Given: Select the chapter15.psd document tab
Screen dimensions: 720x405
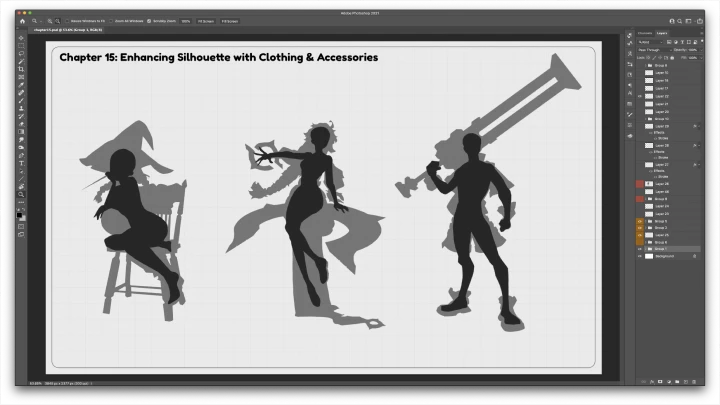Looking at the screenshot, I should pyautogui.click(x=68, y=30).
